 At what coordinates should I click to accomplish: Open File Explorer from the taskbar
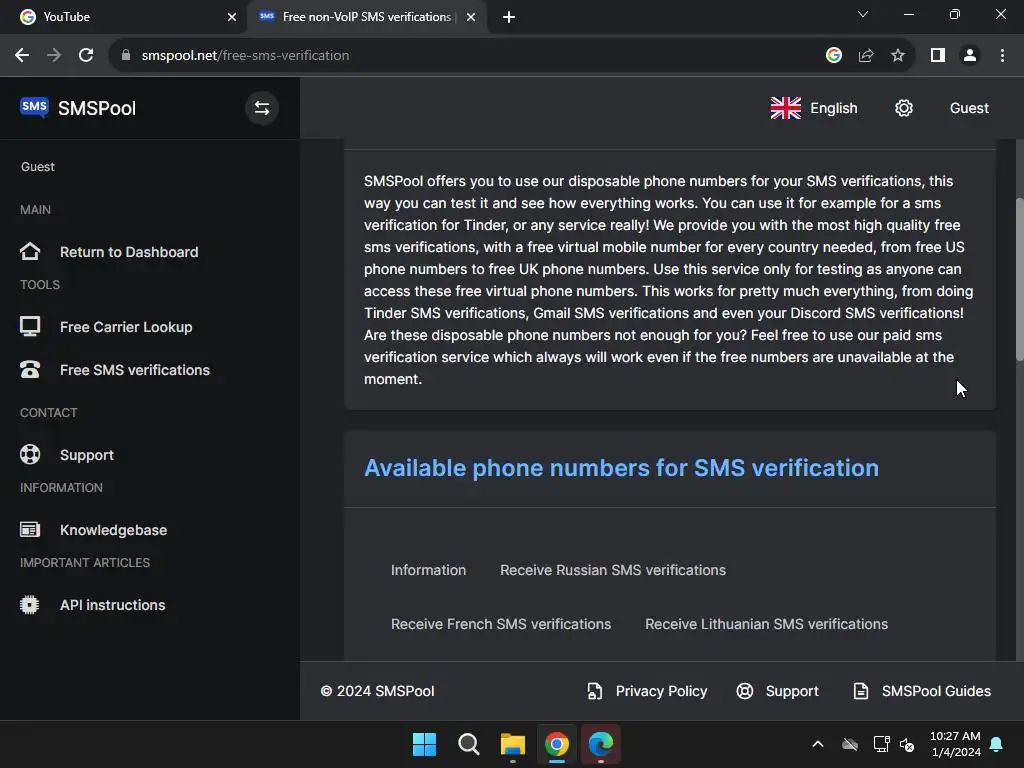[513, 744]
